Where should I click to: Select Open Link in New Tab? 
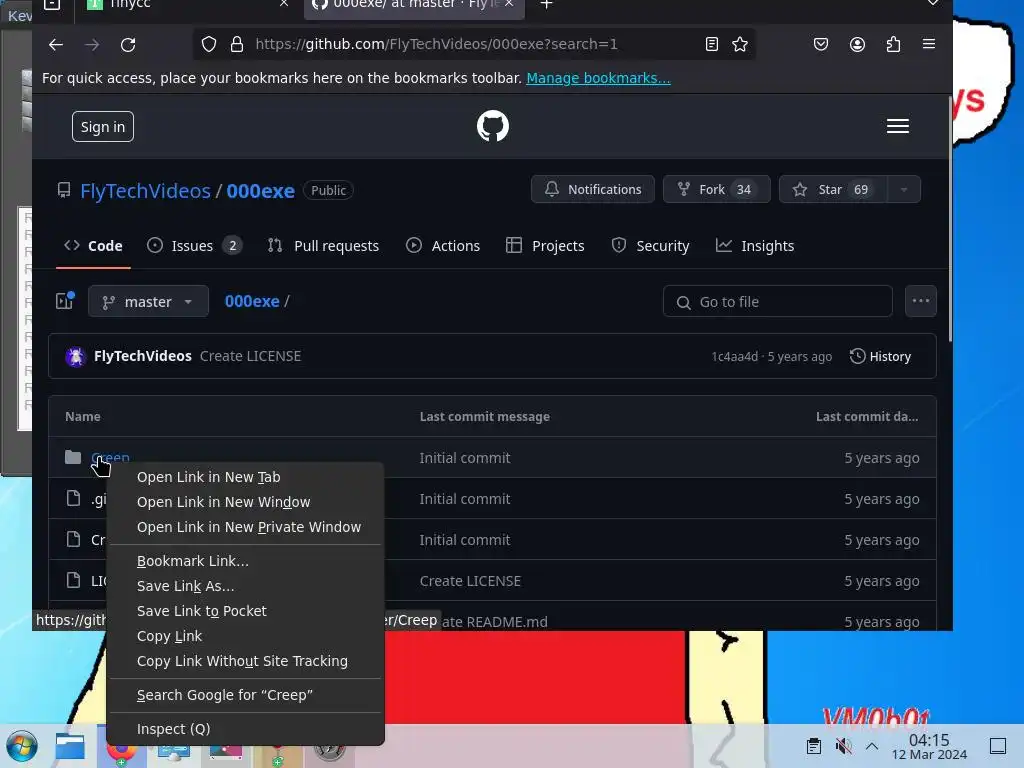pos(245,477)
